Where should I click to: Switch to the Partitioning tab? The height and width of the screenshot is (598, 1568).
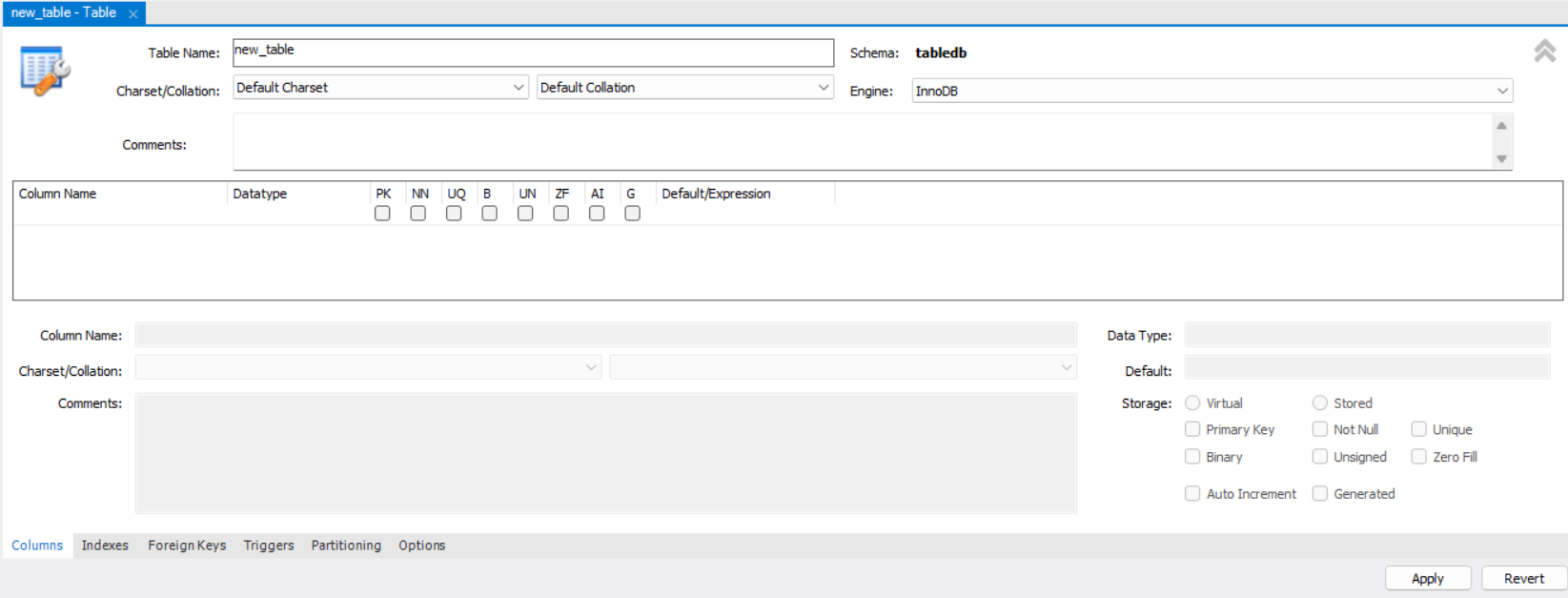click(x=346, y=546)
